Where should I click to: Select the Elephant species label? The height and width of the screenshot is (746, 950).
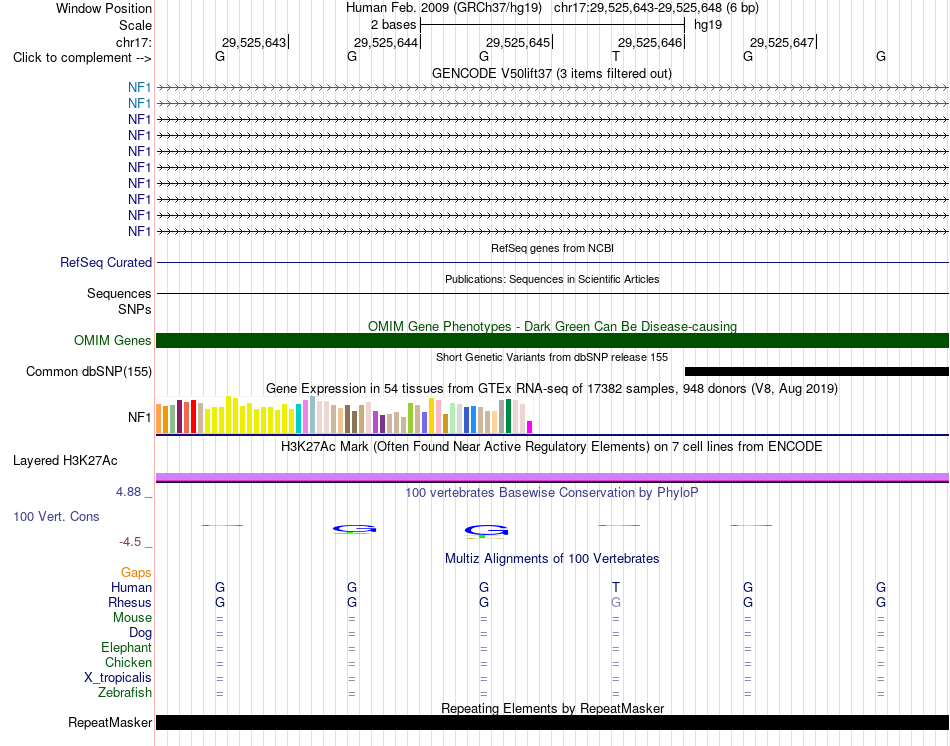[x=127, y=647]
